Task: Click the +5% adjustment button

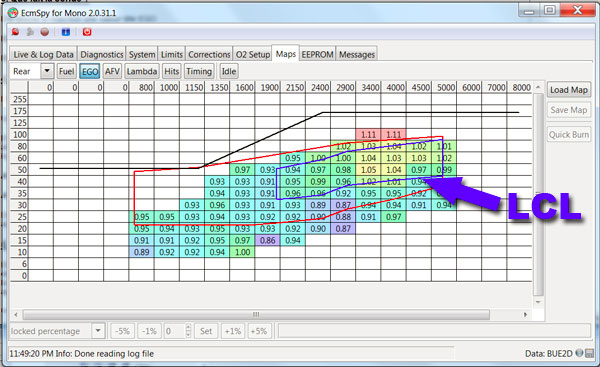Action: (x=259, y=331)
